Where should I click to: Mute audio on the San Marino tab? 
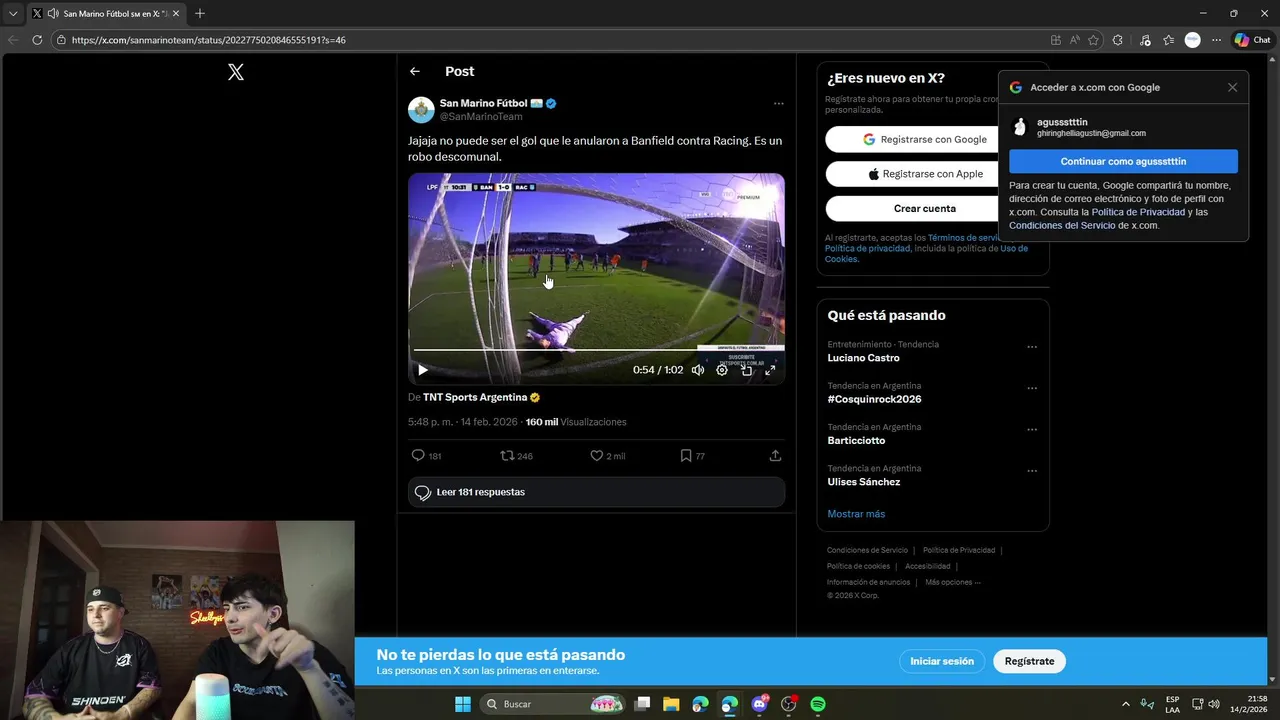pyautogui.click(x=53, y=13)
